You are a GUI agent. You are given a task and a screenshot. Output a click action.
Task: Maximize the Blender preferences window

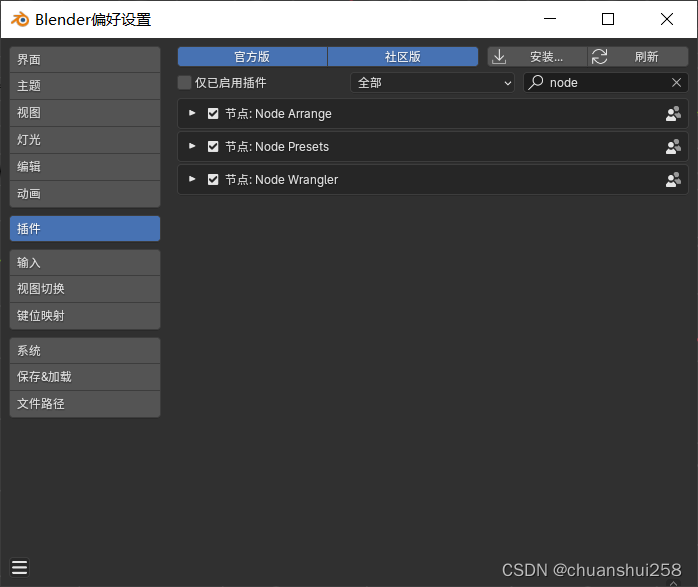click(x=608, y=19)
